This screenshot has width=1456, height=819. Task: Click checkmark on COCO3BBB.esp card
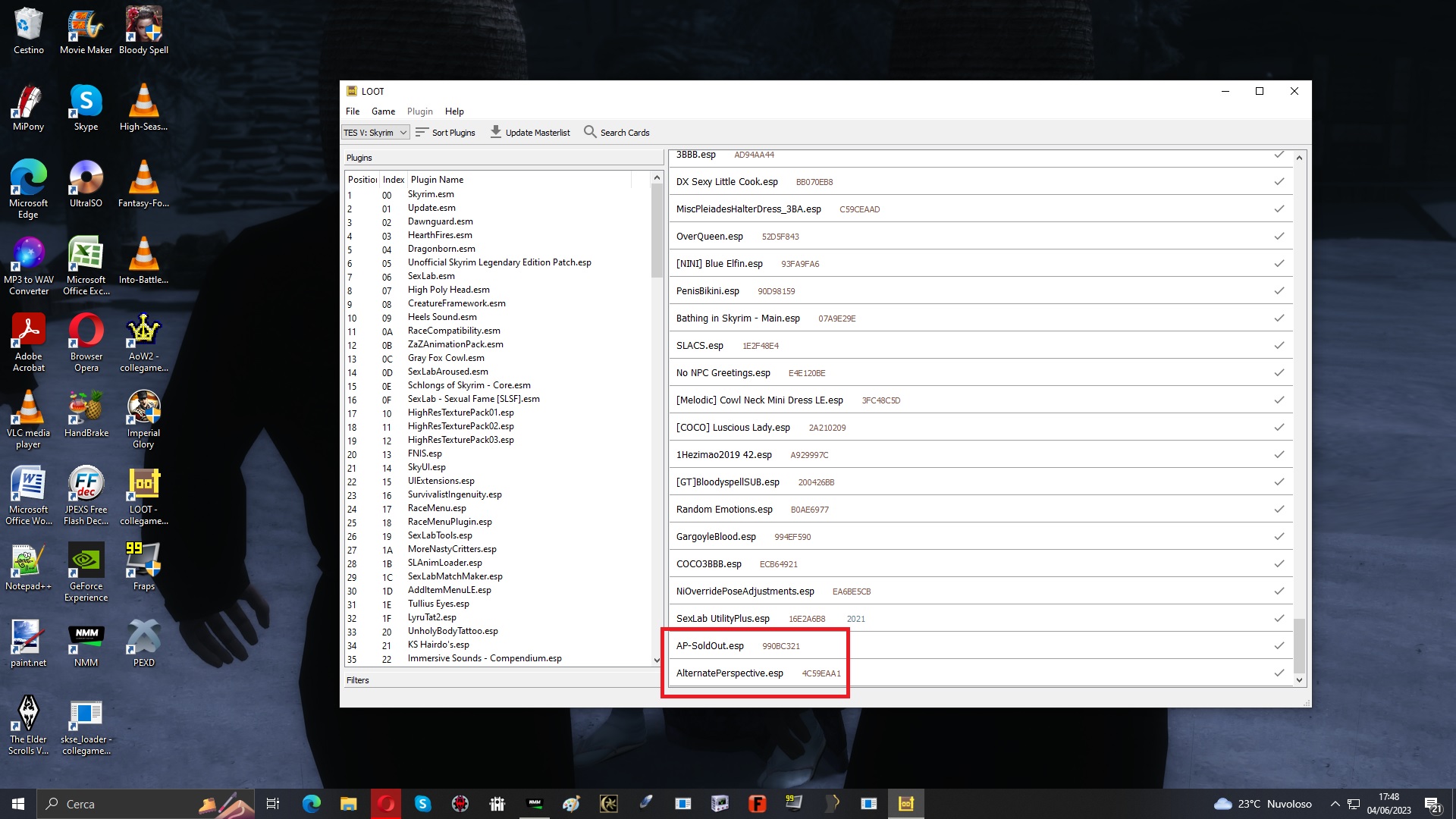[1279, 563]
